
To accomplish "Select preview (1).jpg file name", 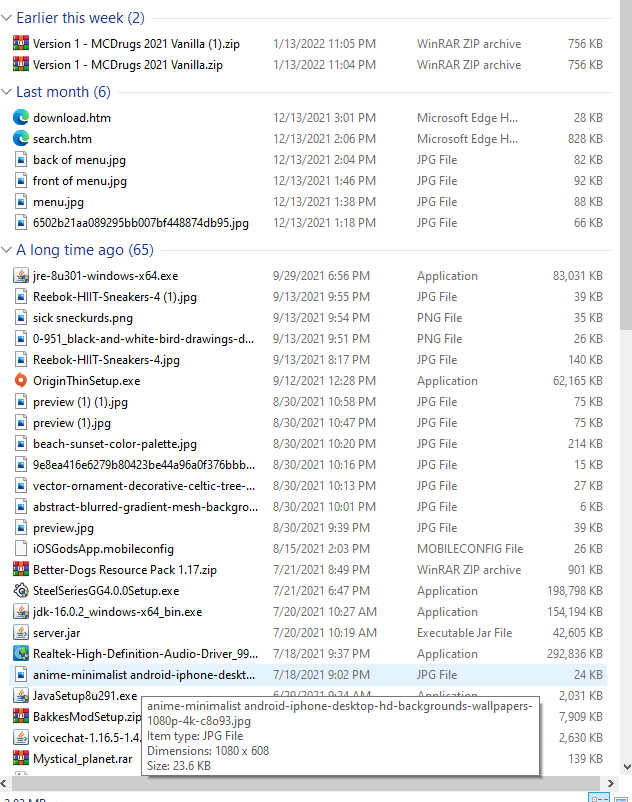I will point(72,422).
